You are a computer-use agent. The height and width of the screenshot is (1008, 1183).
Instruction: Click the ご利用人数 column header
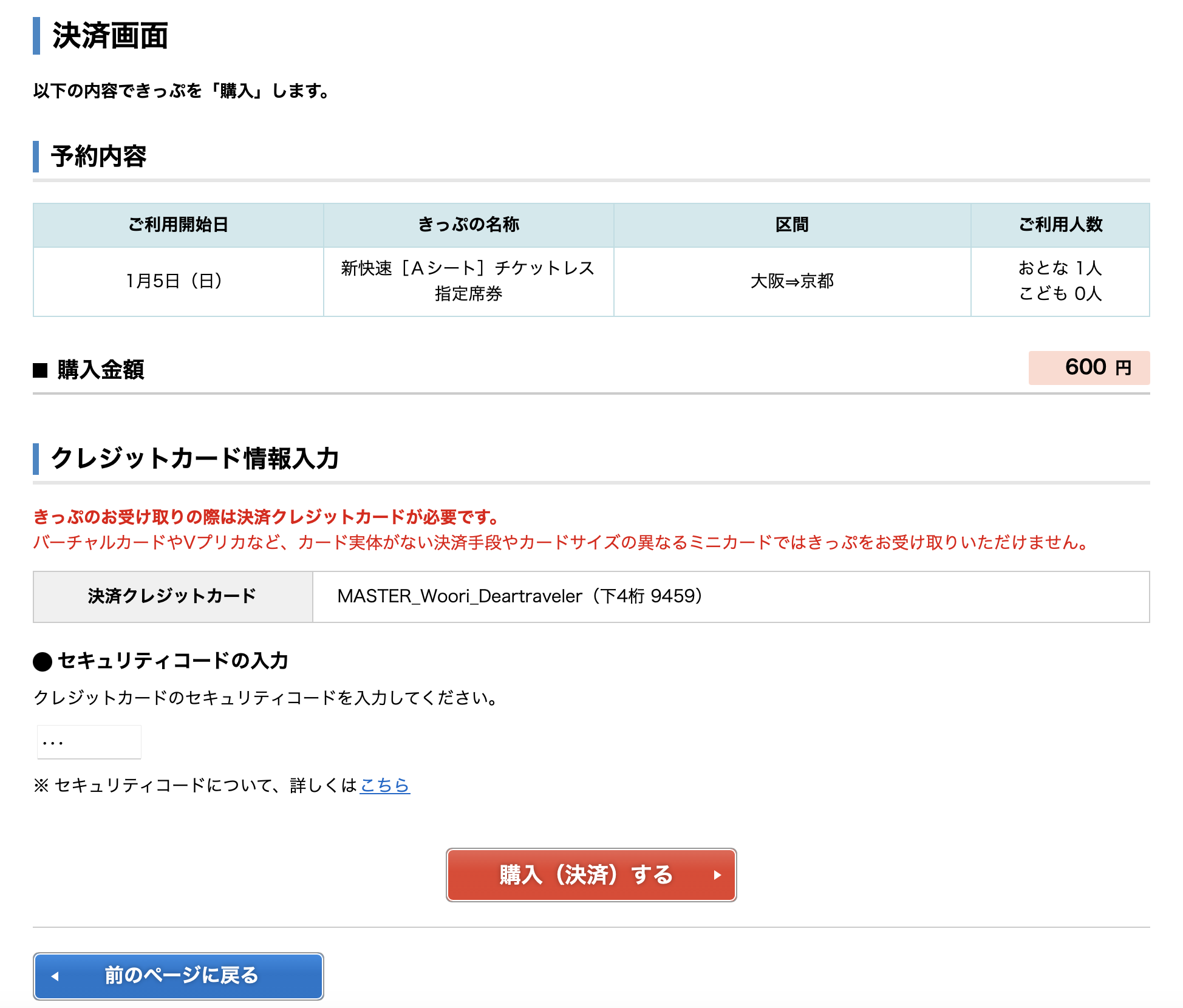(1060, 225)
